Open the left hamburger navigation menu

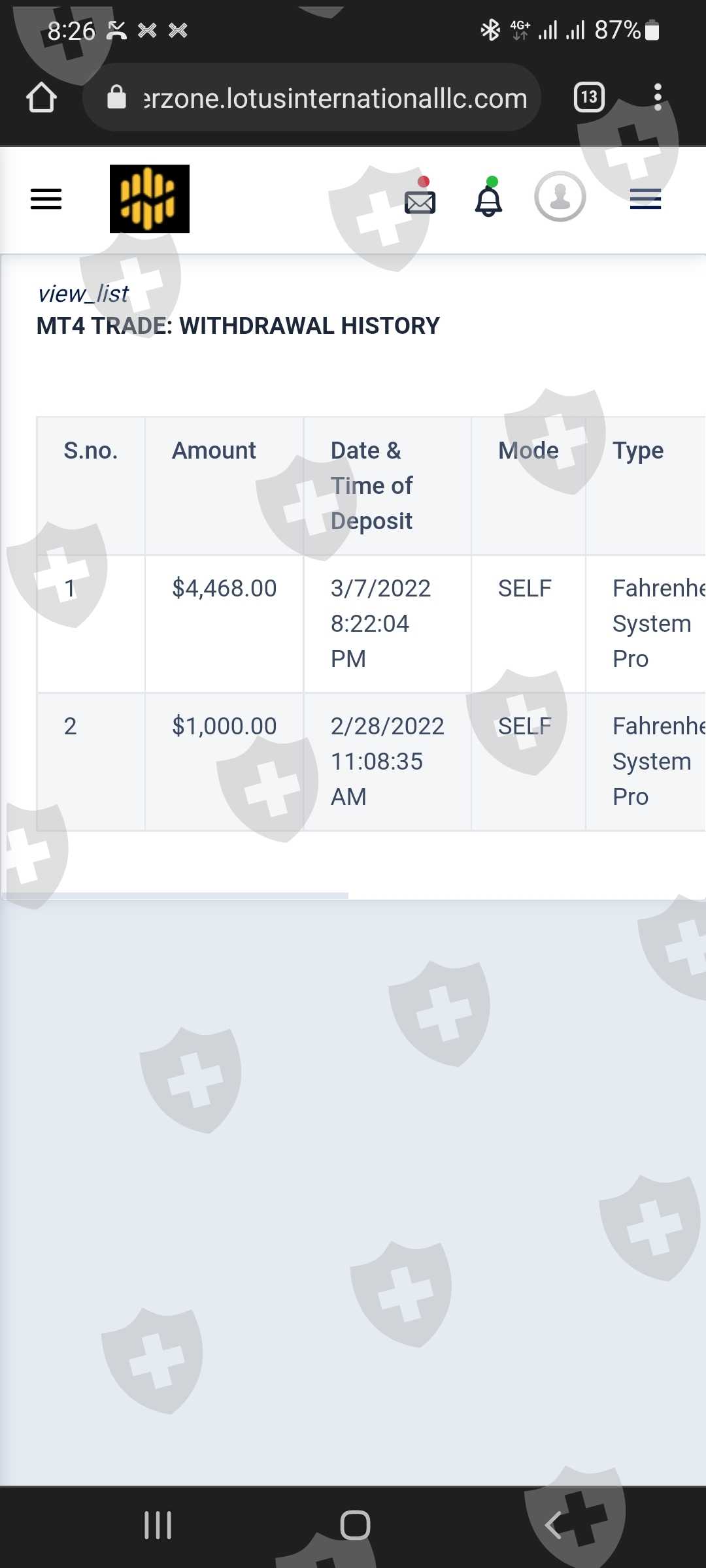46,199
